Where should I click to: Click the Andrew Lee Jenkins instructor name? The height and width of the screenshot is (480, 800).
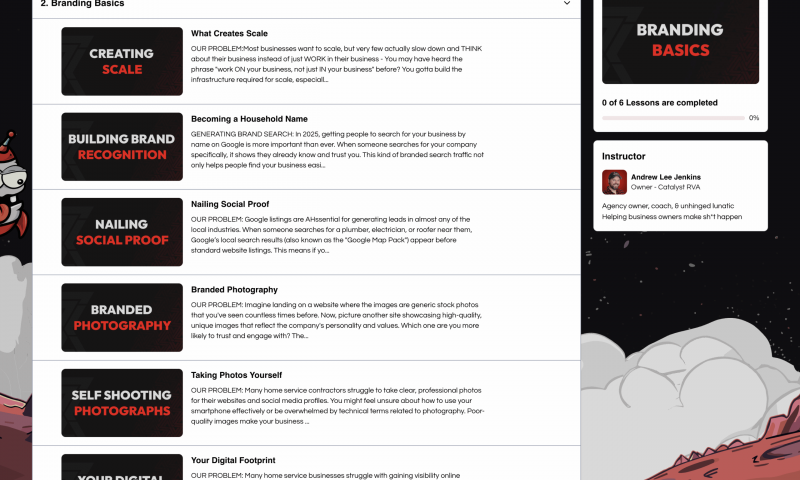coord(665,177)
